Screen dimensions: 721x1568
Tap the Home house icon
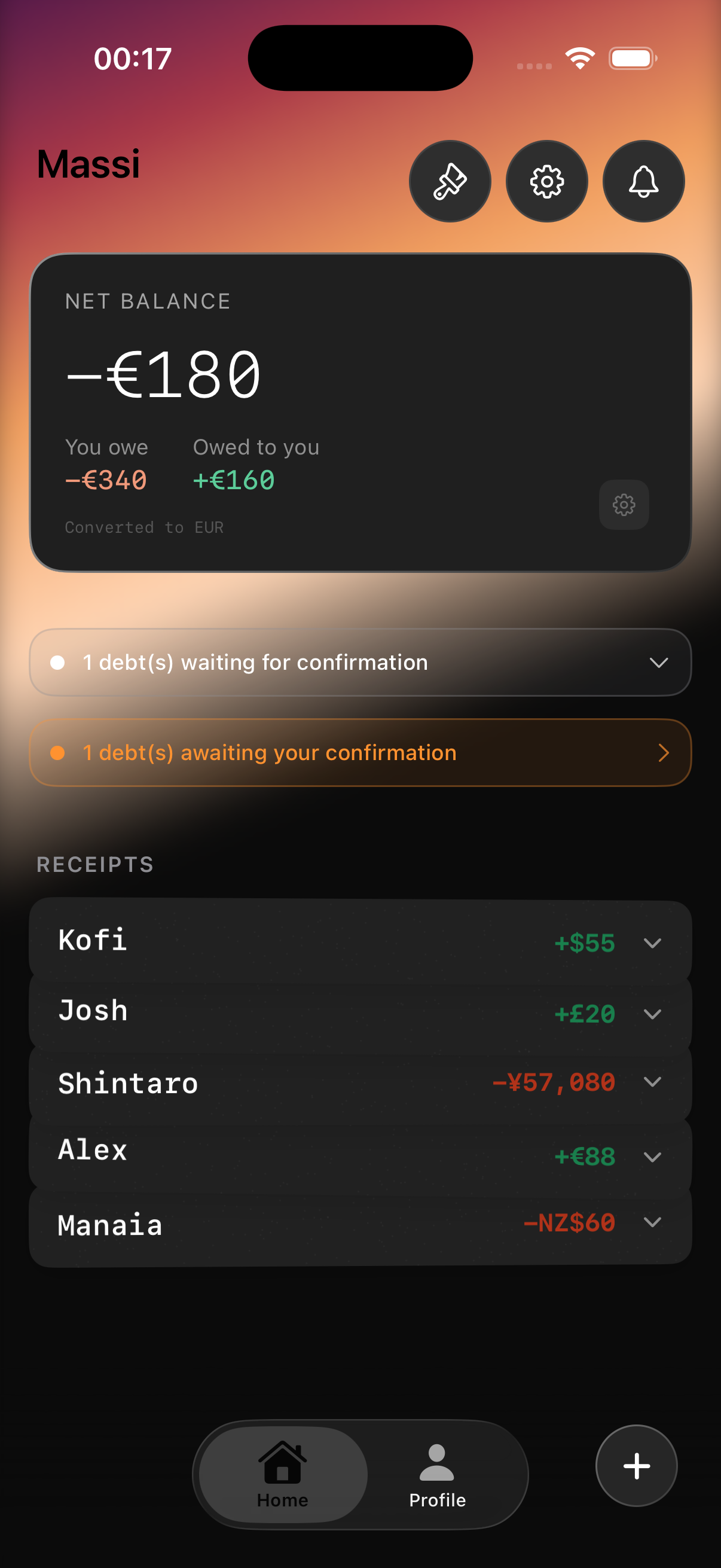click(282, 1463)
